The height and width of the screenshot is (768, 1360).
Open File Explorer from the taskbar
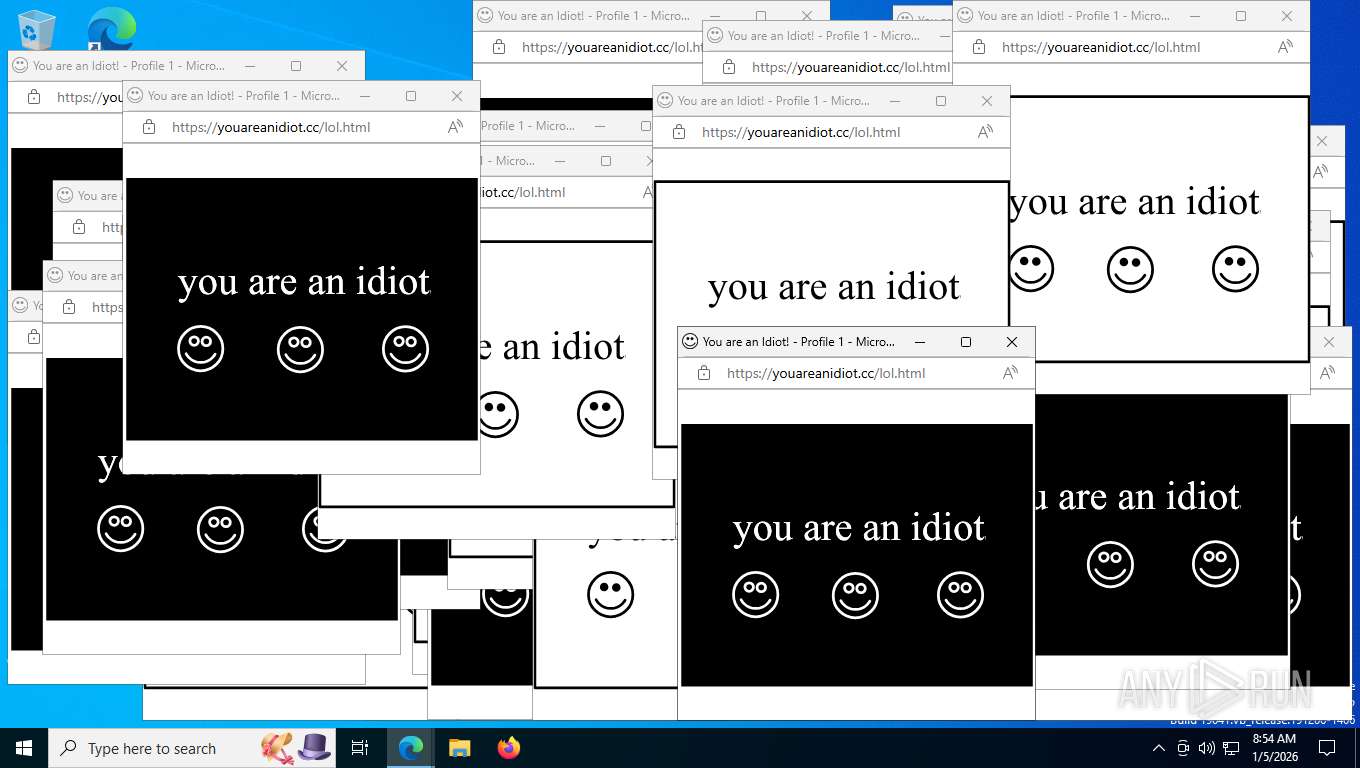459,748
